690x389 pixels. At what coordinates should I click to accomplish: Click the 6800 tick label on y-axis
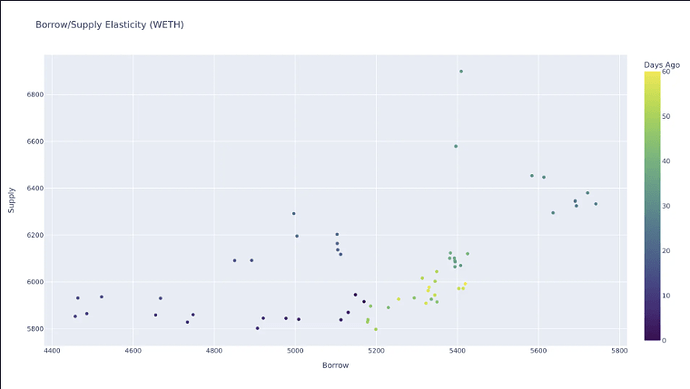(x=35, y=95)
